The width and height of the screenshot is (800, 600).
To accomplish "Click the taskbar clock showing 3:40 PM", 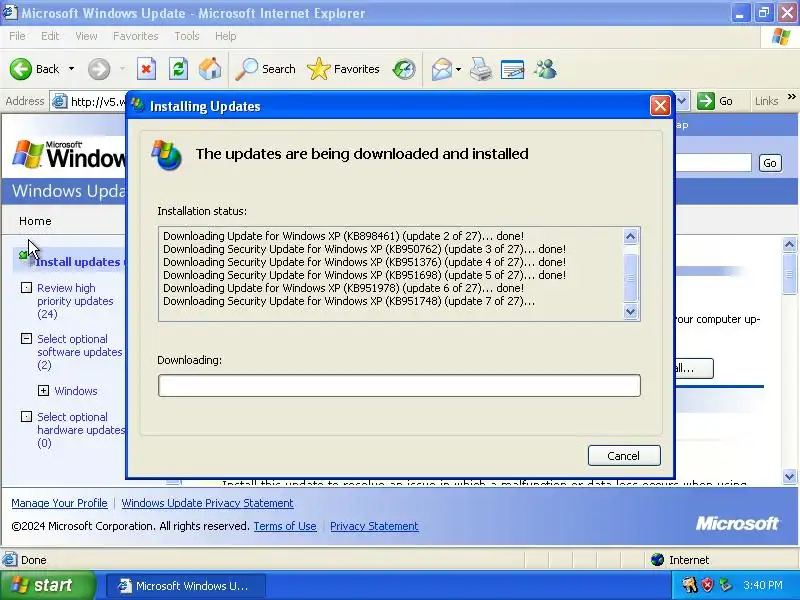I will coord(763,585).
